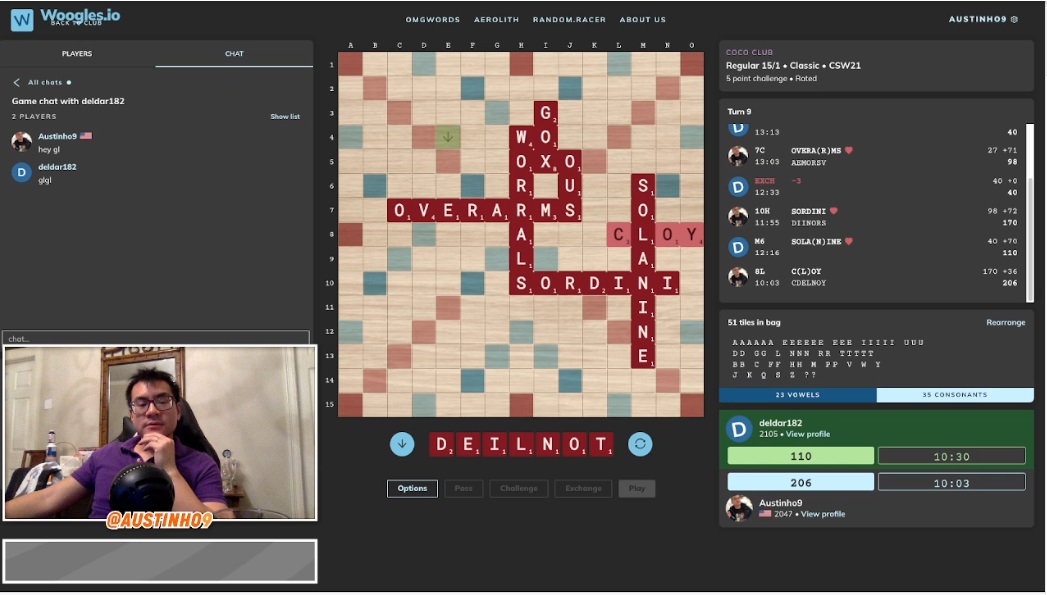Click the 23 VOWELS bar segment

[797, 395]
